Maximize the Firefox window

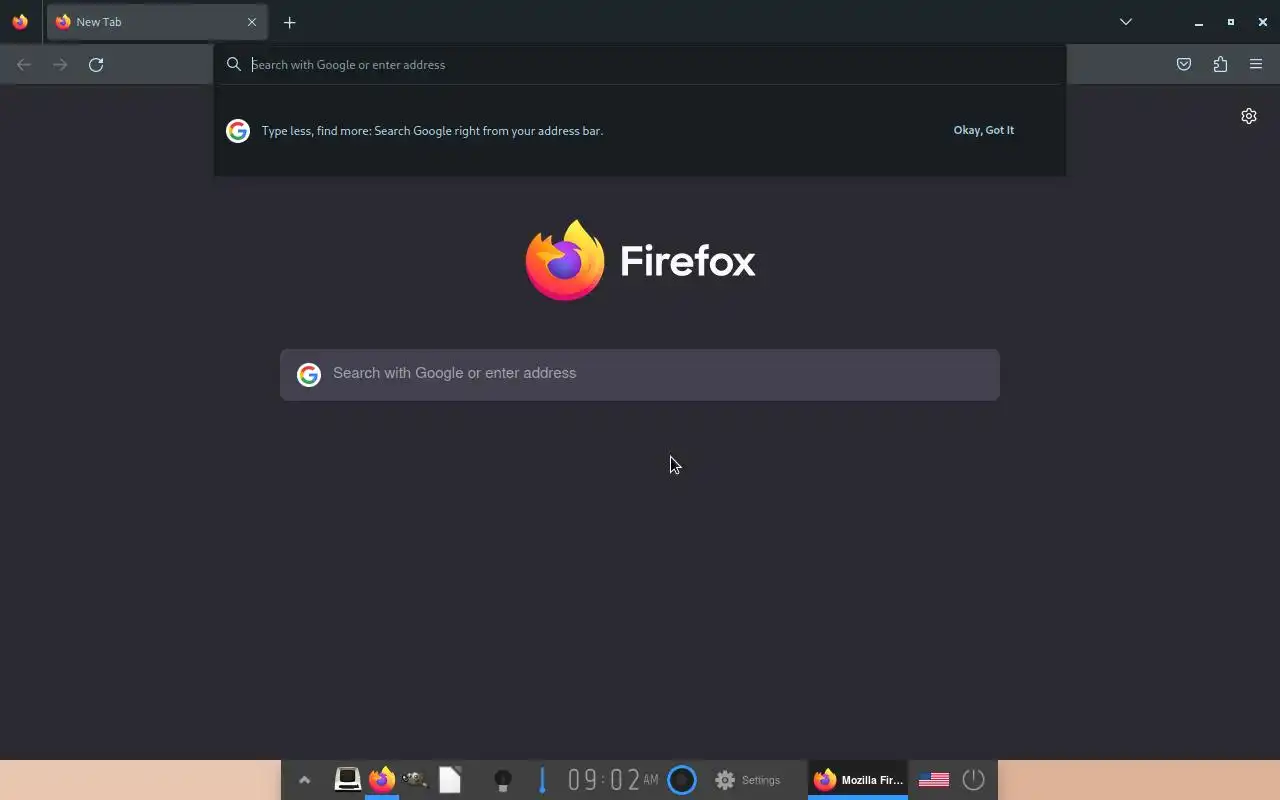point(1230,22)
